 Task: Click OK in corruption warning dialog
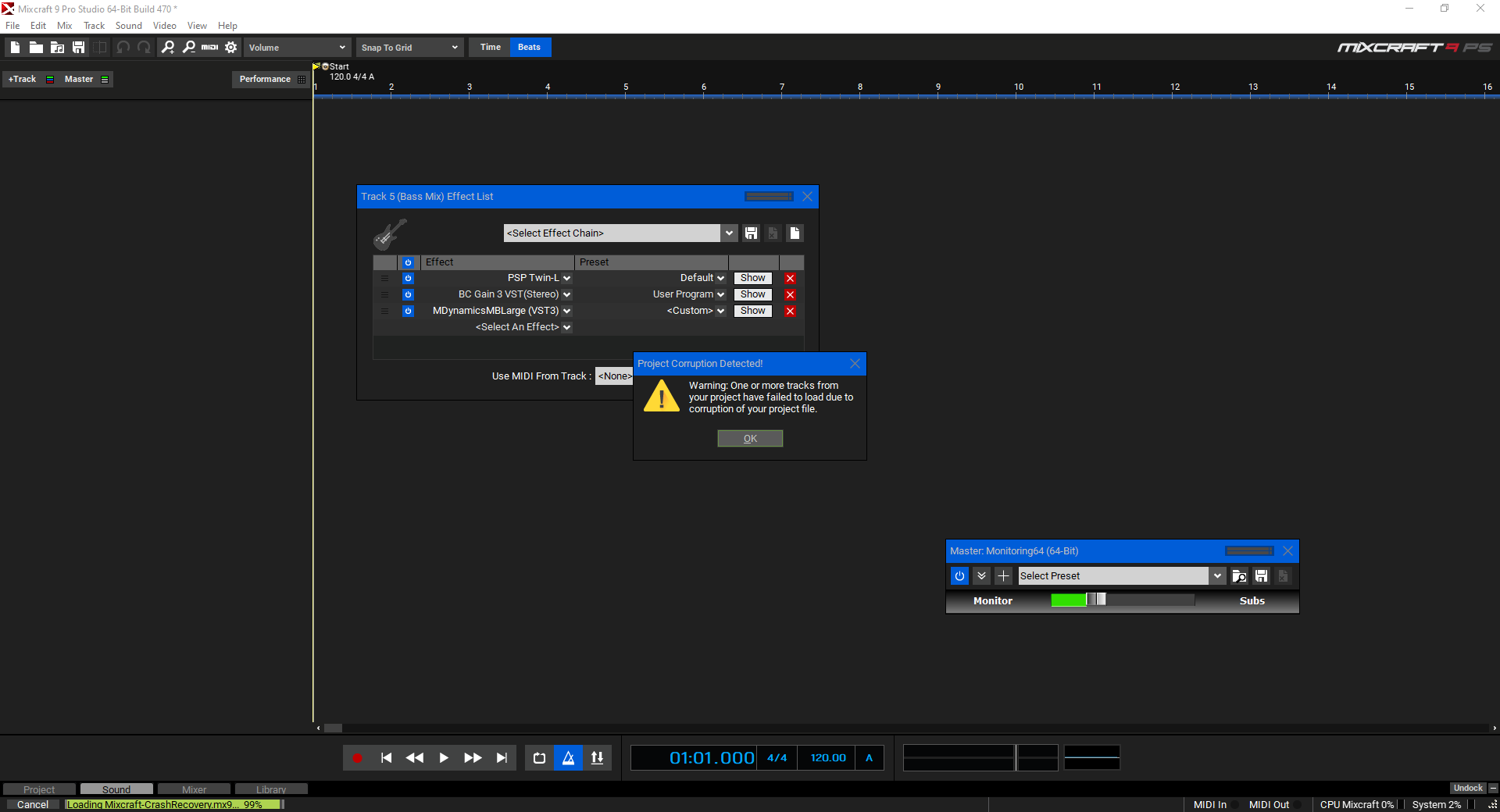click(750, 439)
